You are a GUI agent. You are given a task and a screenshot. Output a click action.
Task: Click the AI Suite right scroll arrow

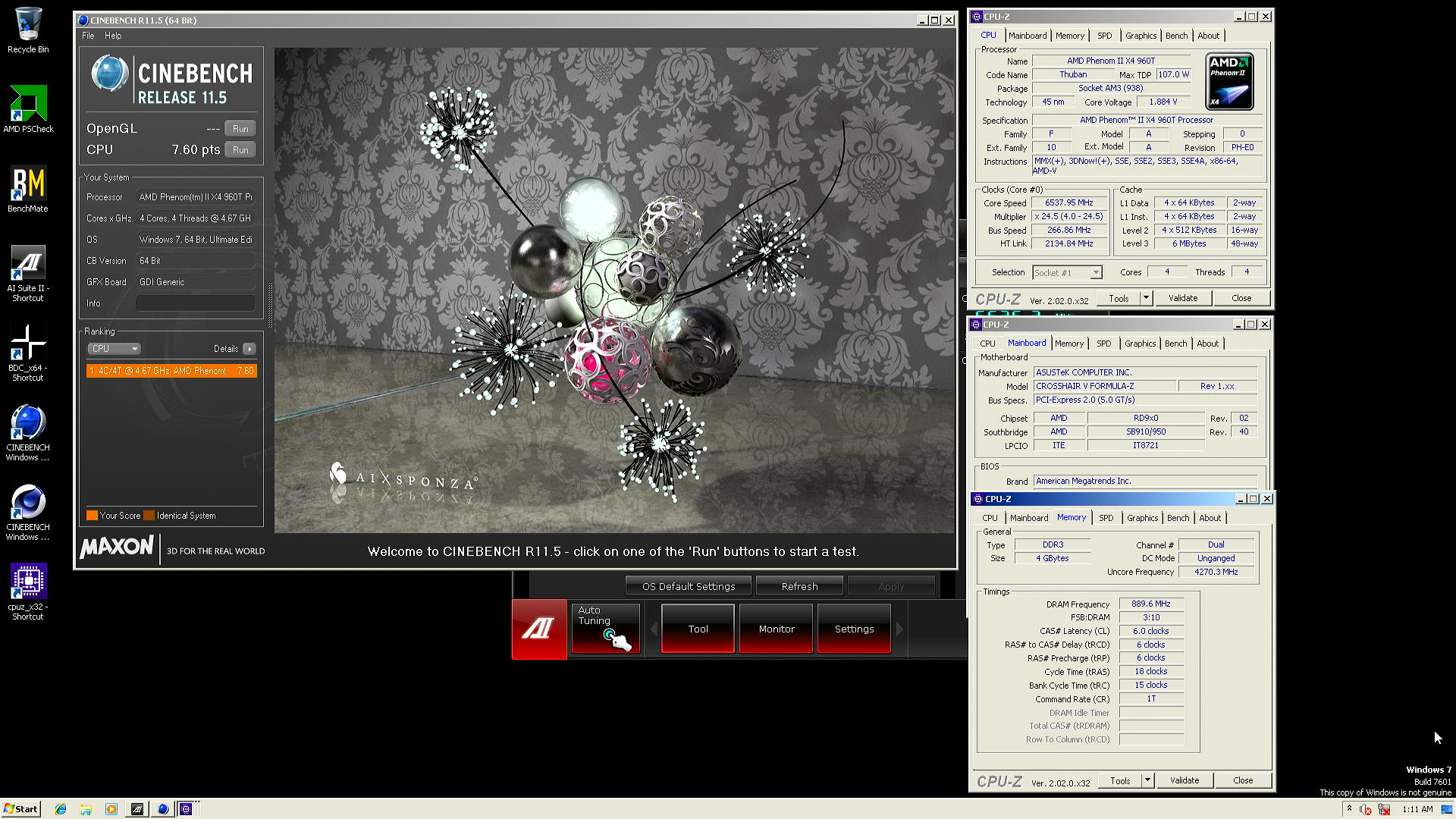click(899, 629)
